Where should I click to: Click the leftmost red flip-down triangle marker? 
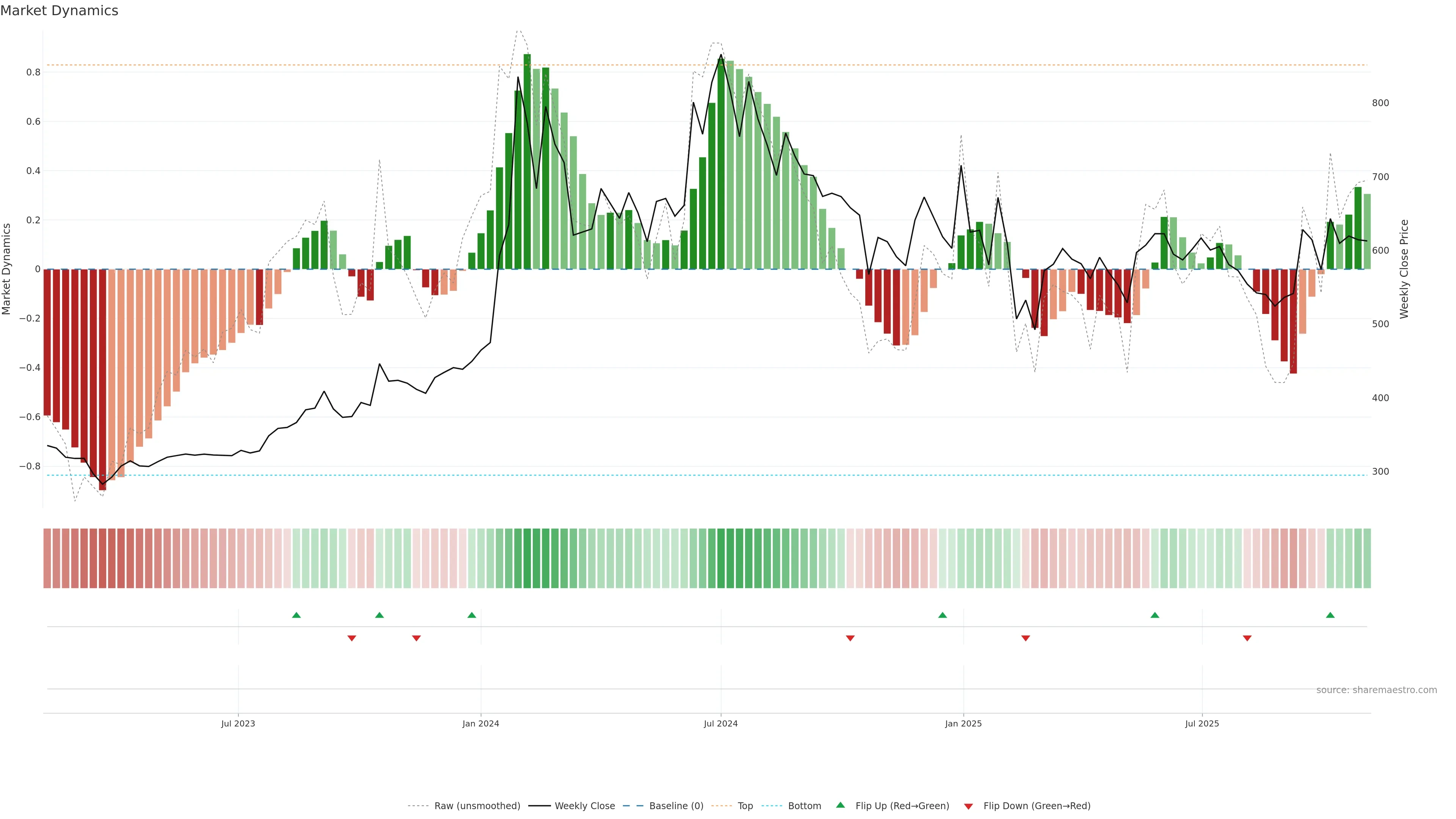click(x=351, y=638)
